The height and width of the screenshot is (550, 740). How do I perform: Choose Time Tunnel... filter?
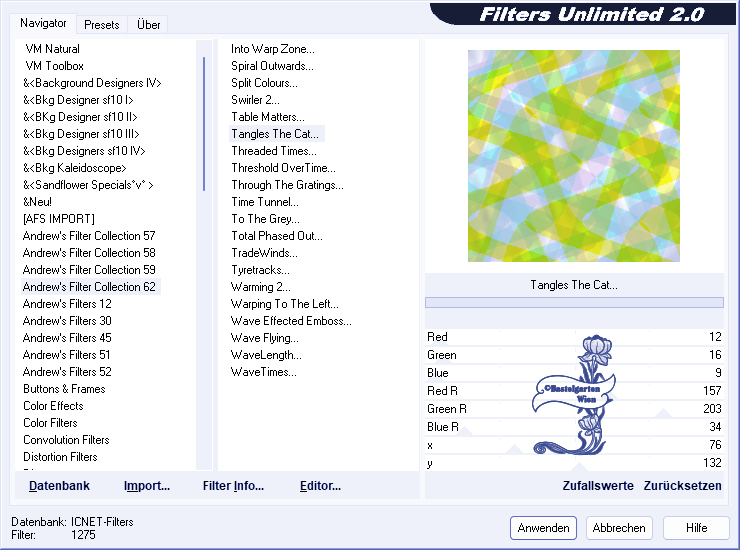pyautogui.click(x=265, y=202)
